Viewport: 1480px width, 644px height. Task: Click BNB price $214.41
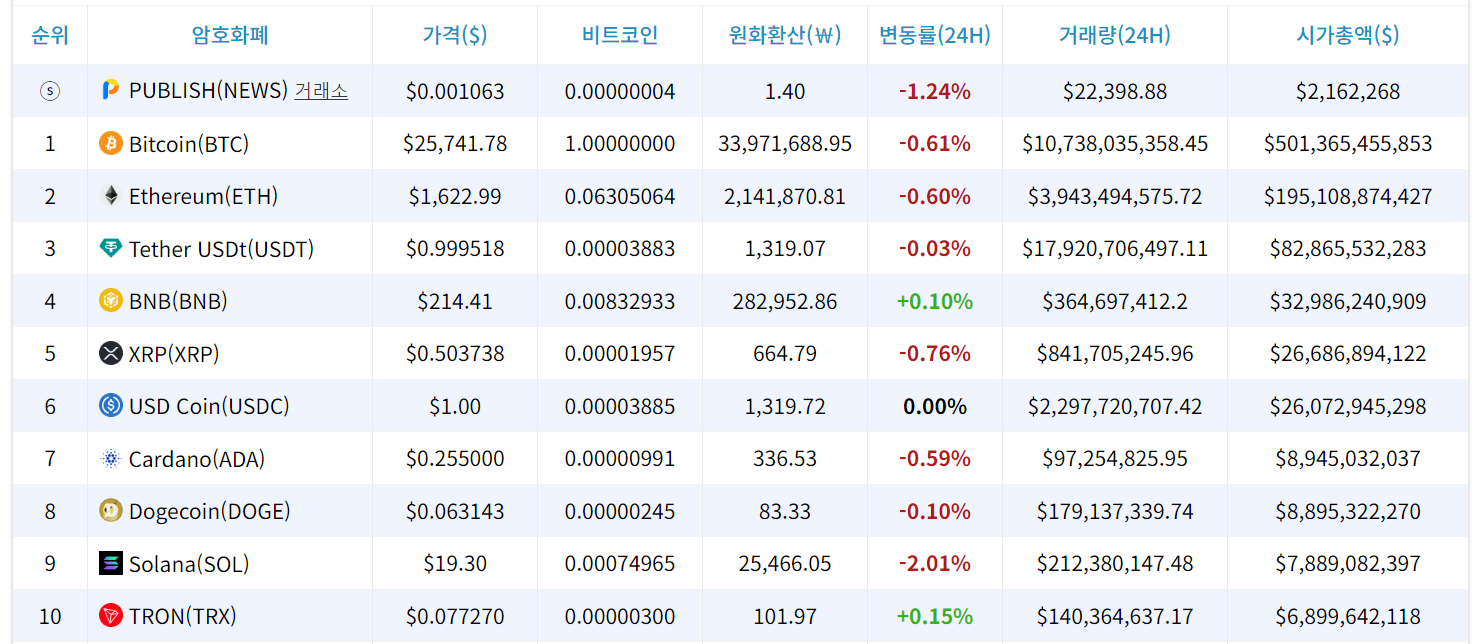pos(455,301)
